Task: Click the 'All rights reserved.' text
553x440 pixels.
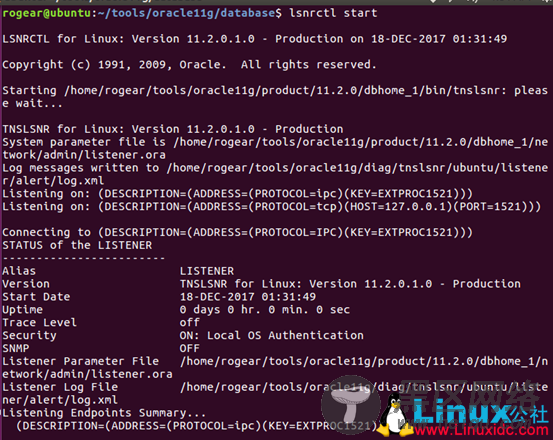Action: click(x=309, y=65)
